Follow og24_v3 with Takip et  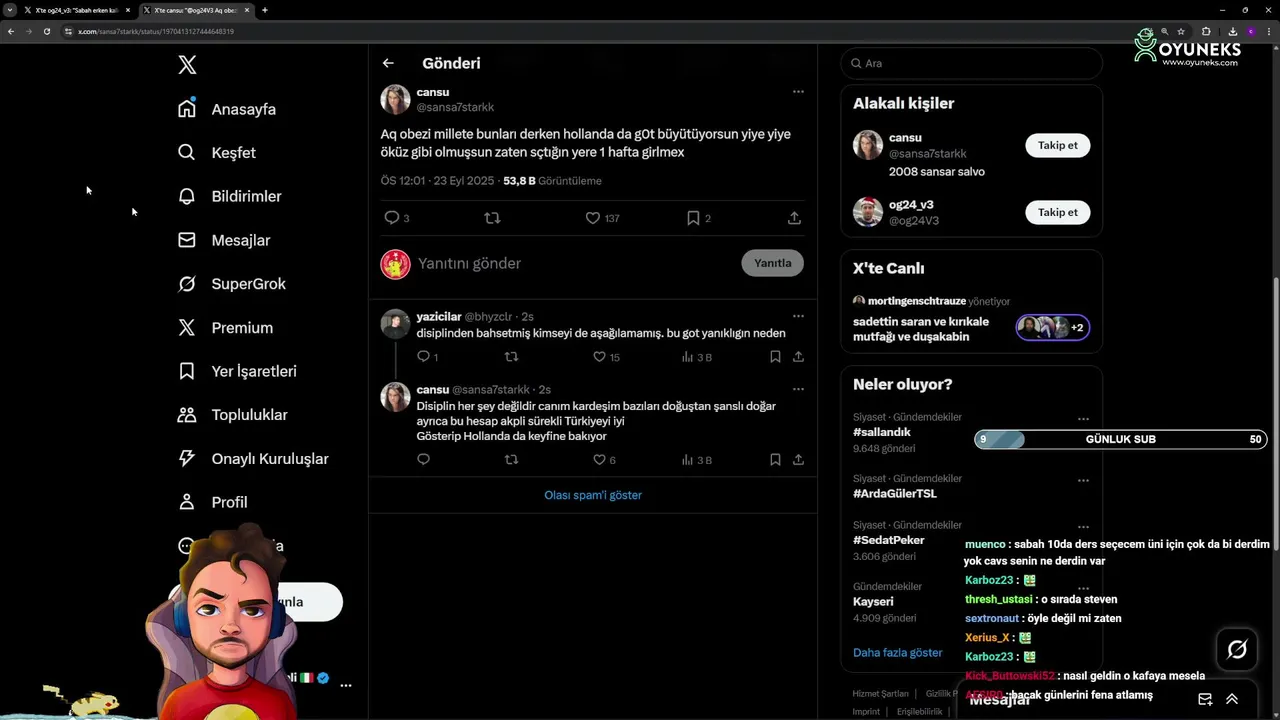[x=1057, y=212]
